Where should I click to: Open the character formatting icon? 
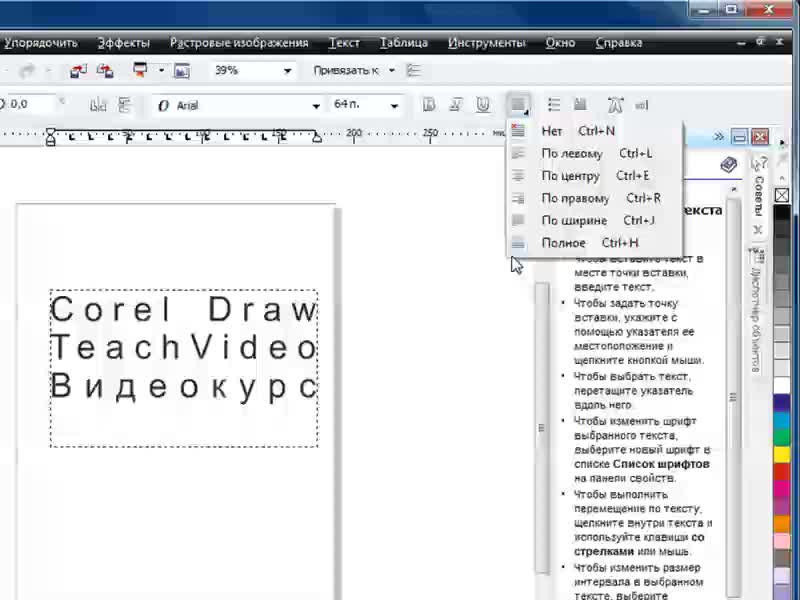point(615,105)
